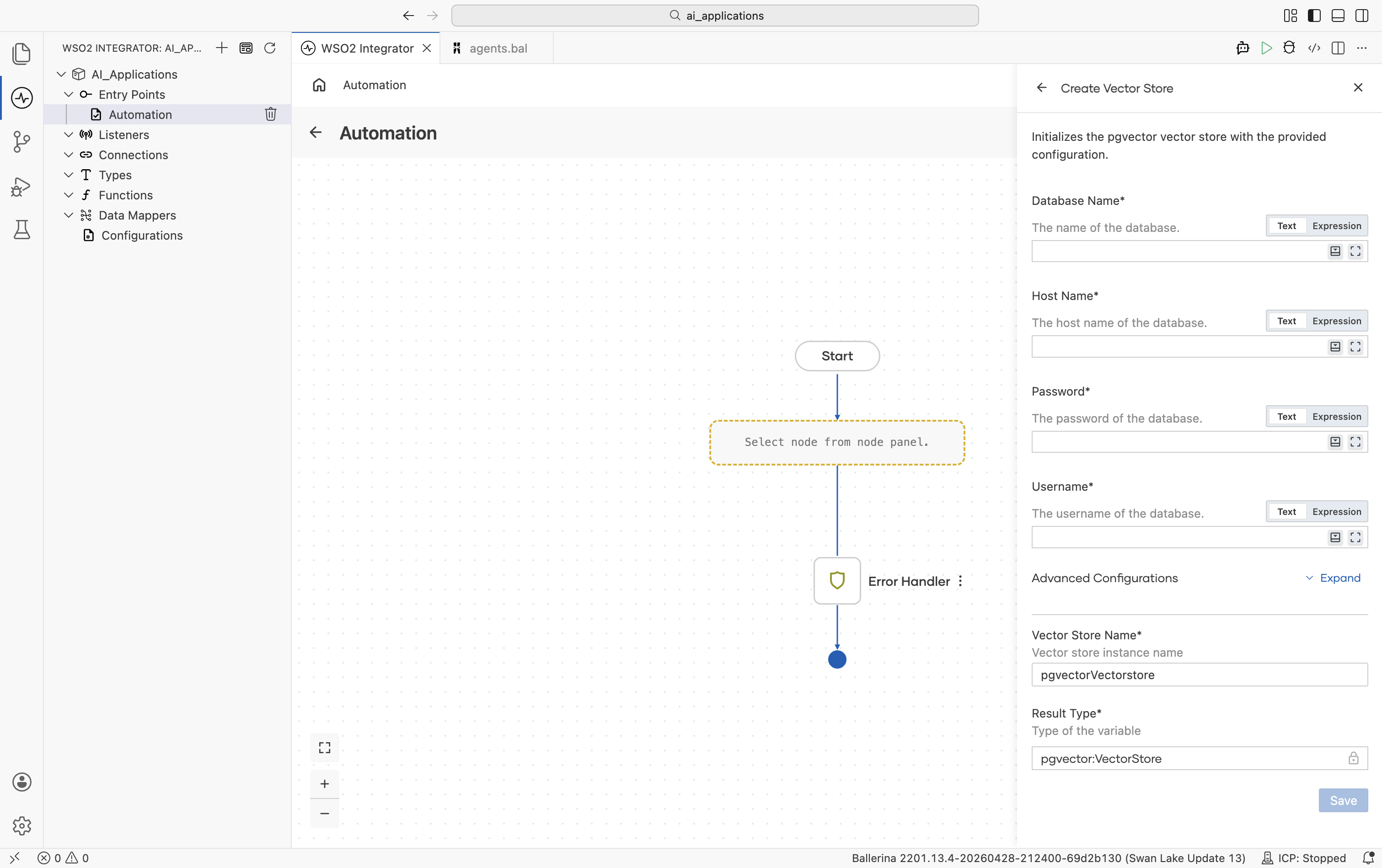This screenshot has height=868, width=1382.
Task: Open Run and Debug view
Action: pyautogui.click(x=21, y=187)
